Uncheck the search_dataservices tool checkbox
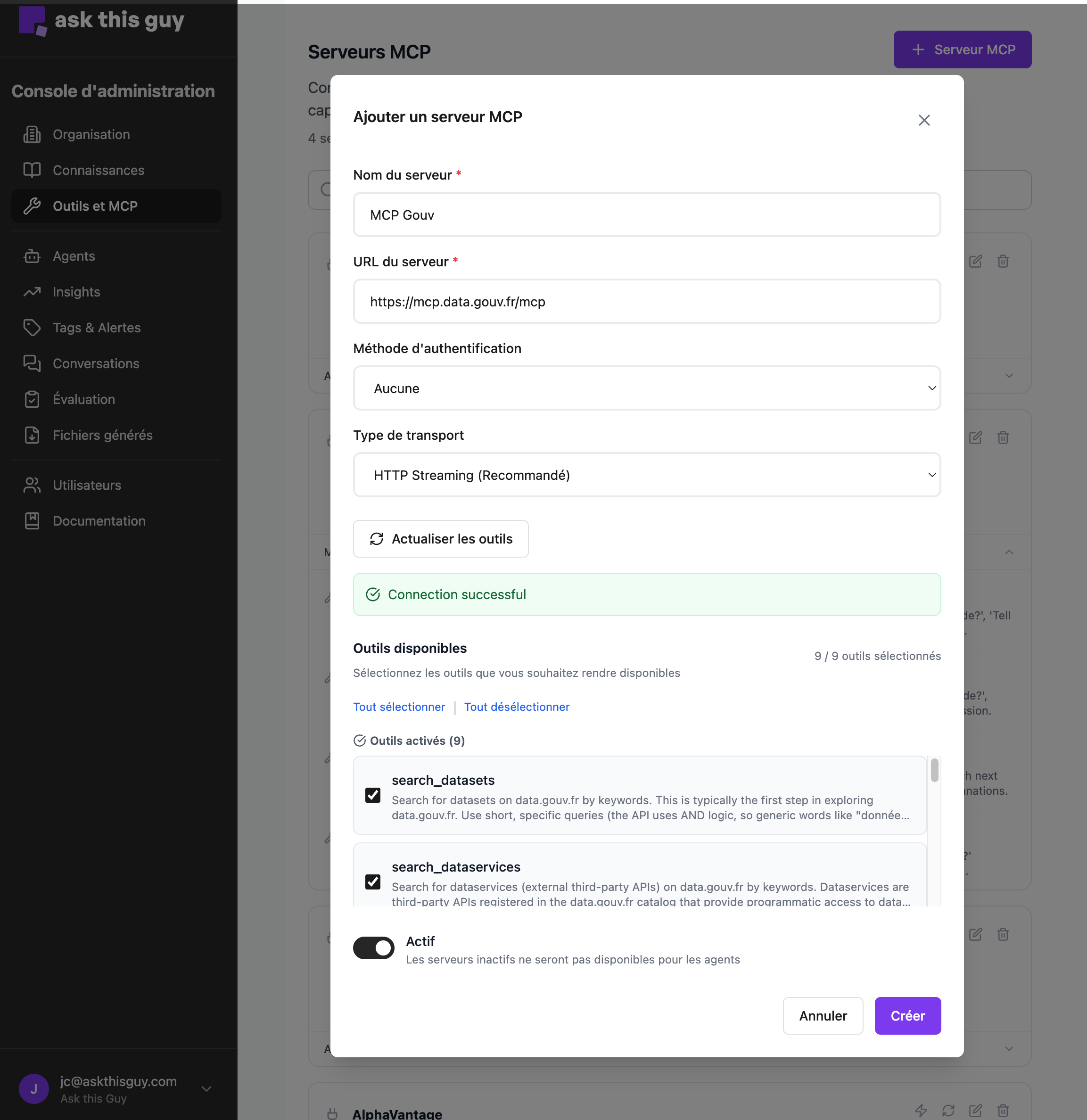 [372, 881]
